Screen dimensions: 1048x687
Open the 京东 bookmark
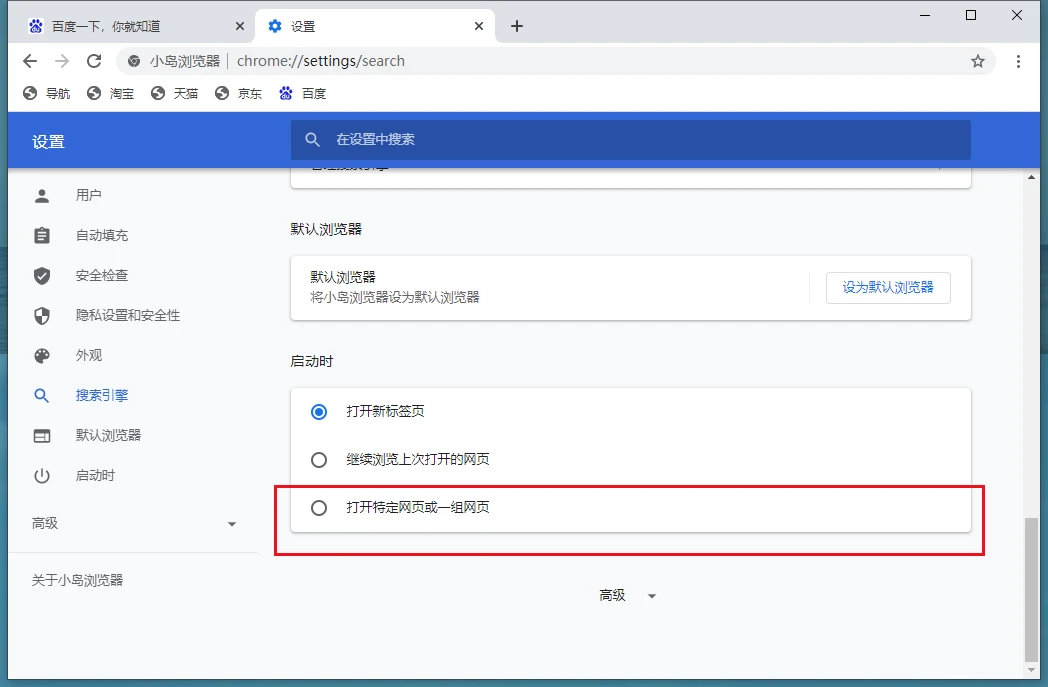coord(239,94)
